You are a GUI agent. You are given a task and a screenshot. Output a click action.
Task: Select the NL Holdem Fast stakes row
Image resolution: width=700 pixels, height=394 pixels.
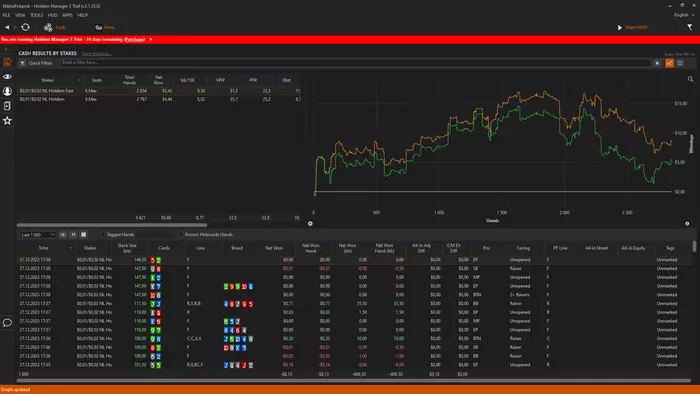point(159,91)
